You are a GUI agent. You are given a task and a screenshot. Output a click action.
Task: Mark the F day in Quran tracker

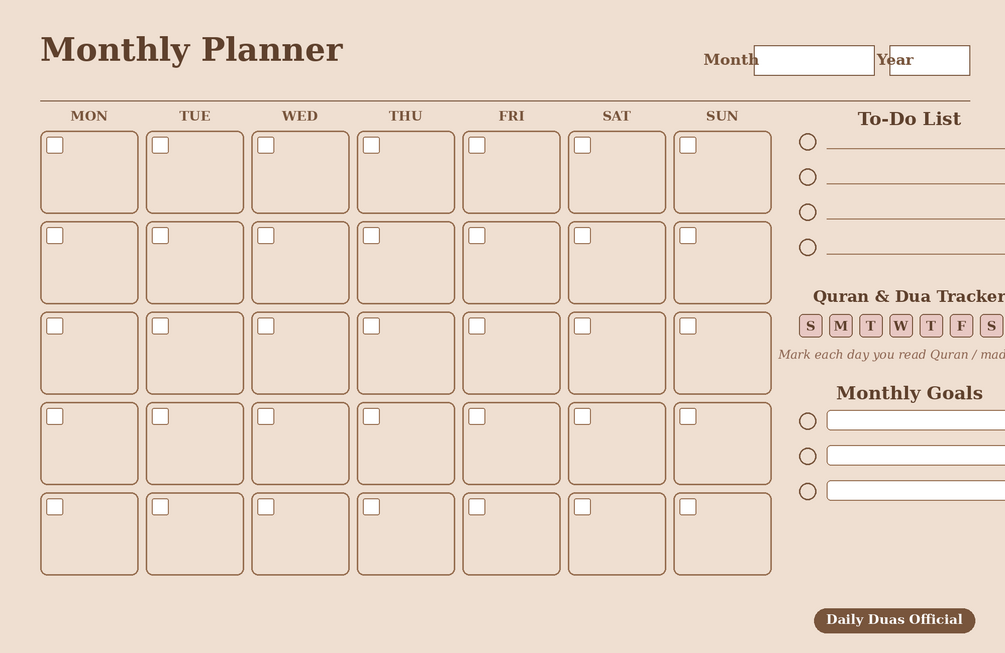961,326
